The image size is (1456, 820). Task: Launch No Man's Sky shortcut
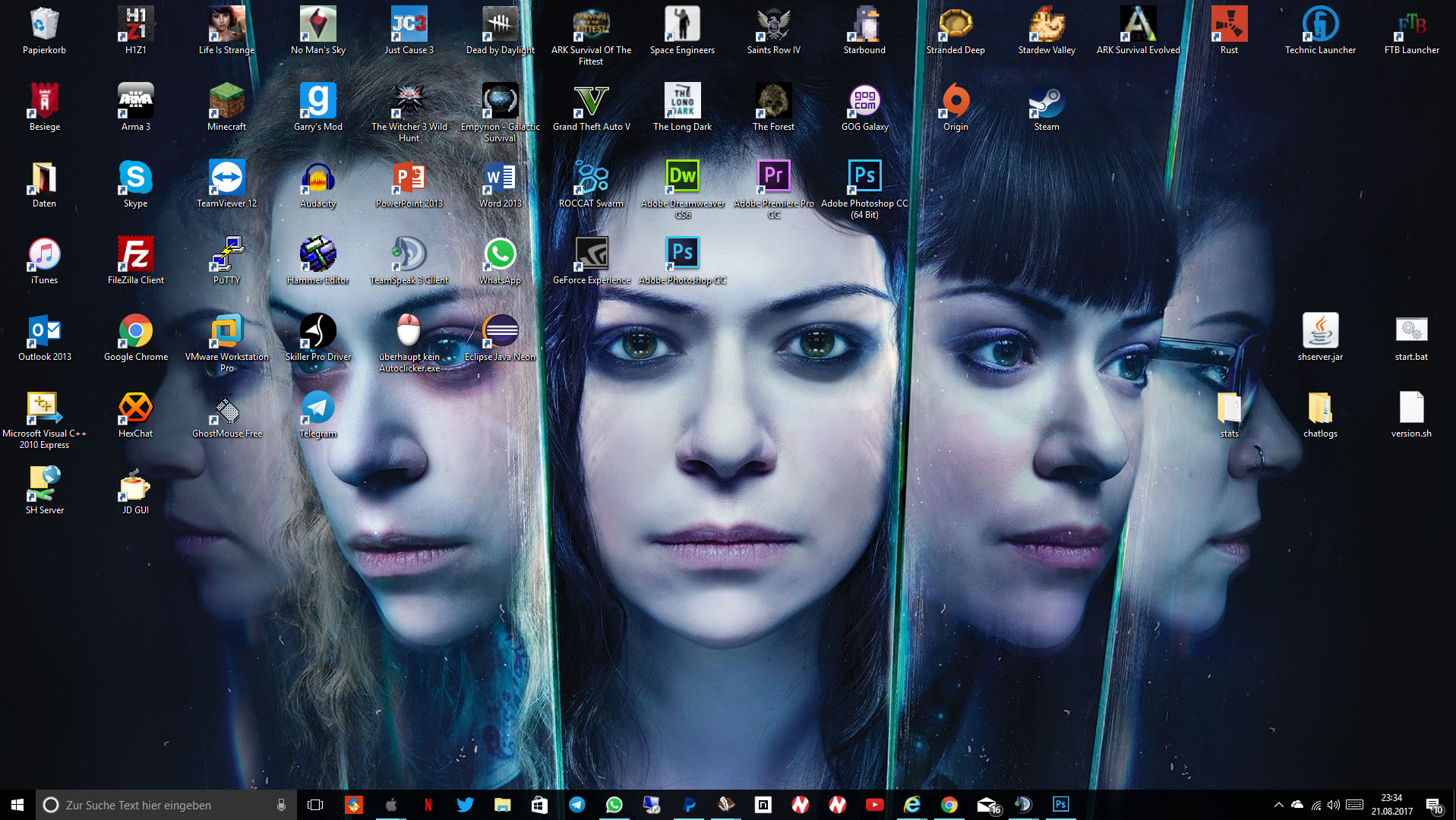[x=317, y=31]
